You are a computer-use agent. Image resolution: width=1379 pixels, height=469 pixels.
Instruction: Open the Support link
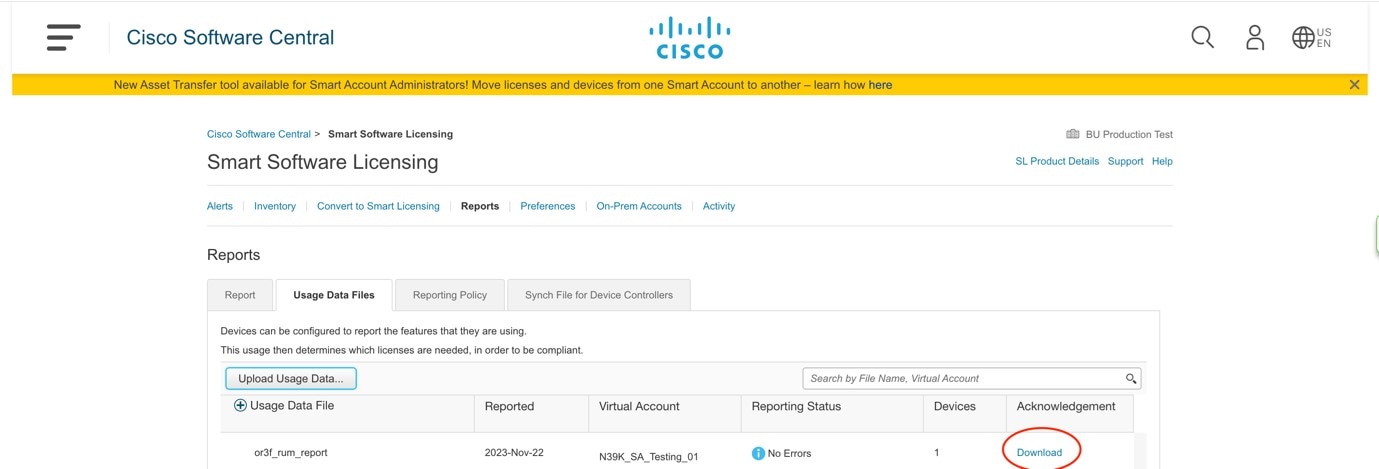1125,161
